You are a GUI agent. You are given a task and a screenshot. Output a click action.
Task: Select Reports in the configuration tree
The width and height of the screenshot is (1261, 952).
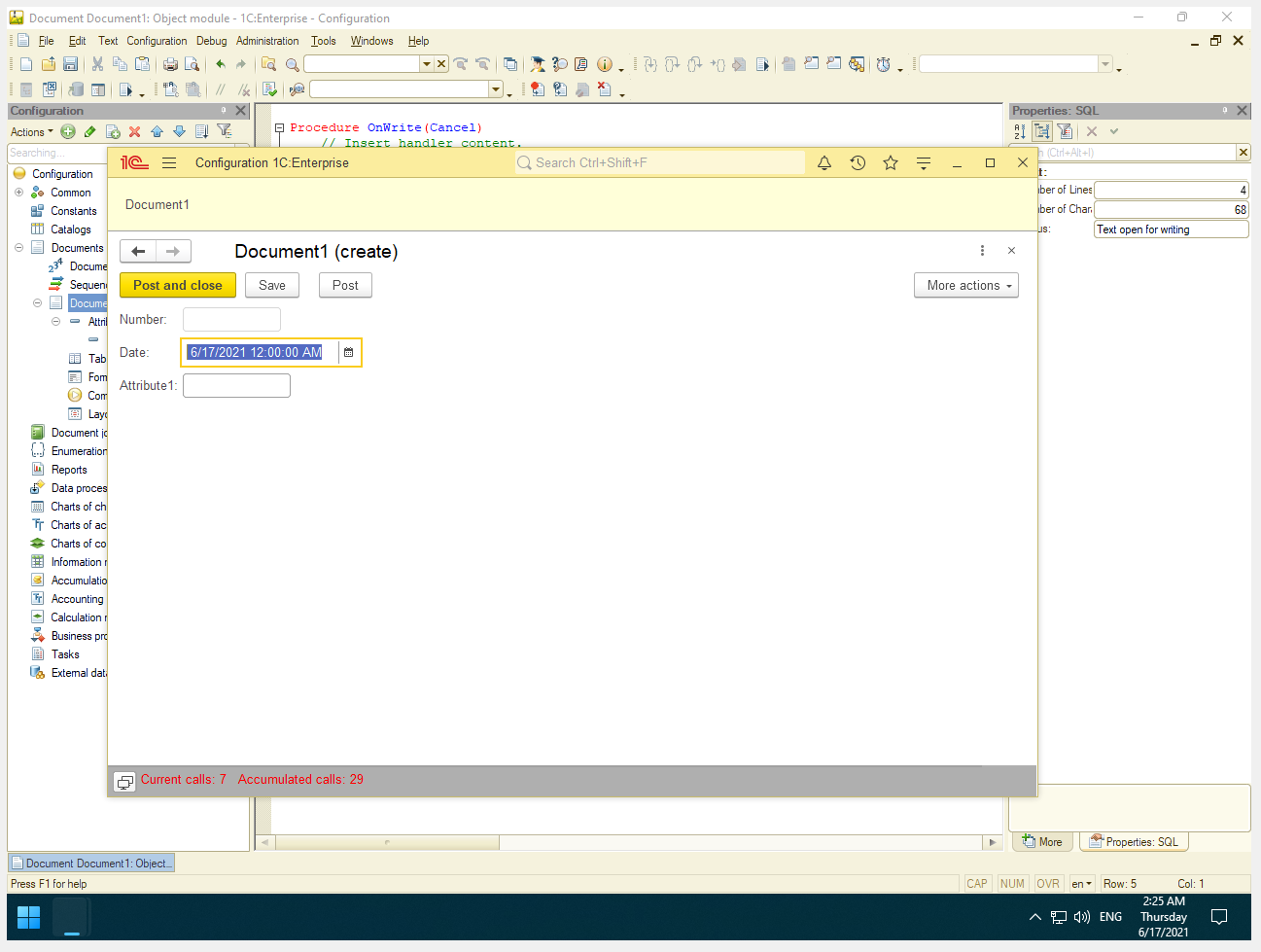pyautogui.click(x=69, y=470)
